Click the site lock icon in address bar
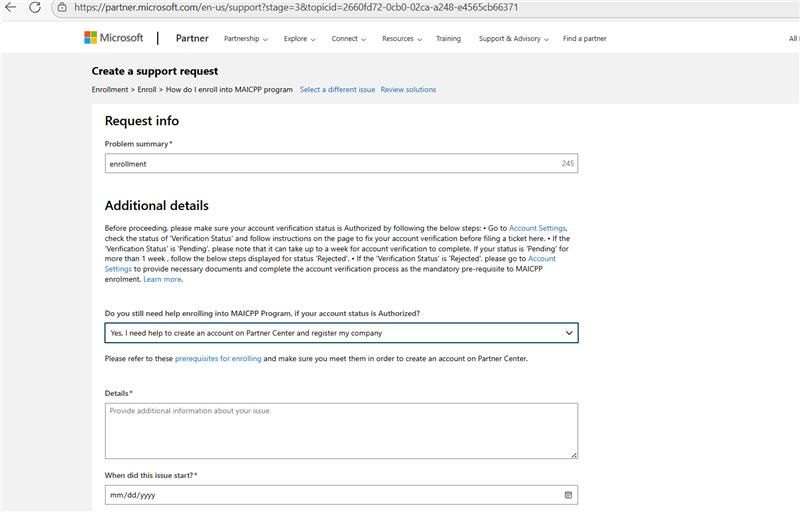This screenshot has height=512, width=800. 62,7
